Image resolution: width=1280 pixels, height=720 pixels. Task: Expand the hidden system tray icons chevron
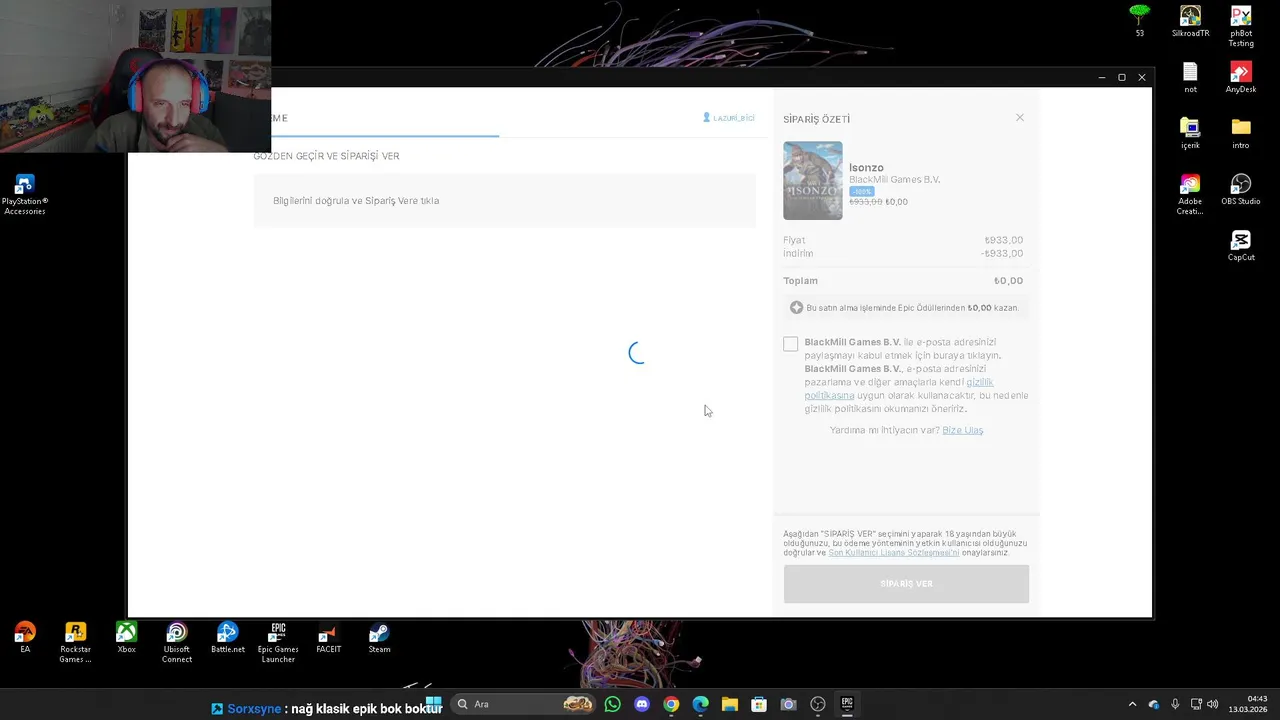[x=1132, y=704]
